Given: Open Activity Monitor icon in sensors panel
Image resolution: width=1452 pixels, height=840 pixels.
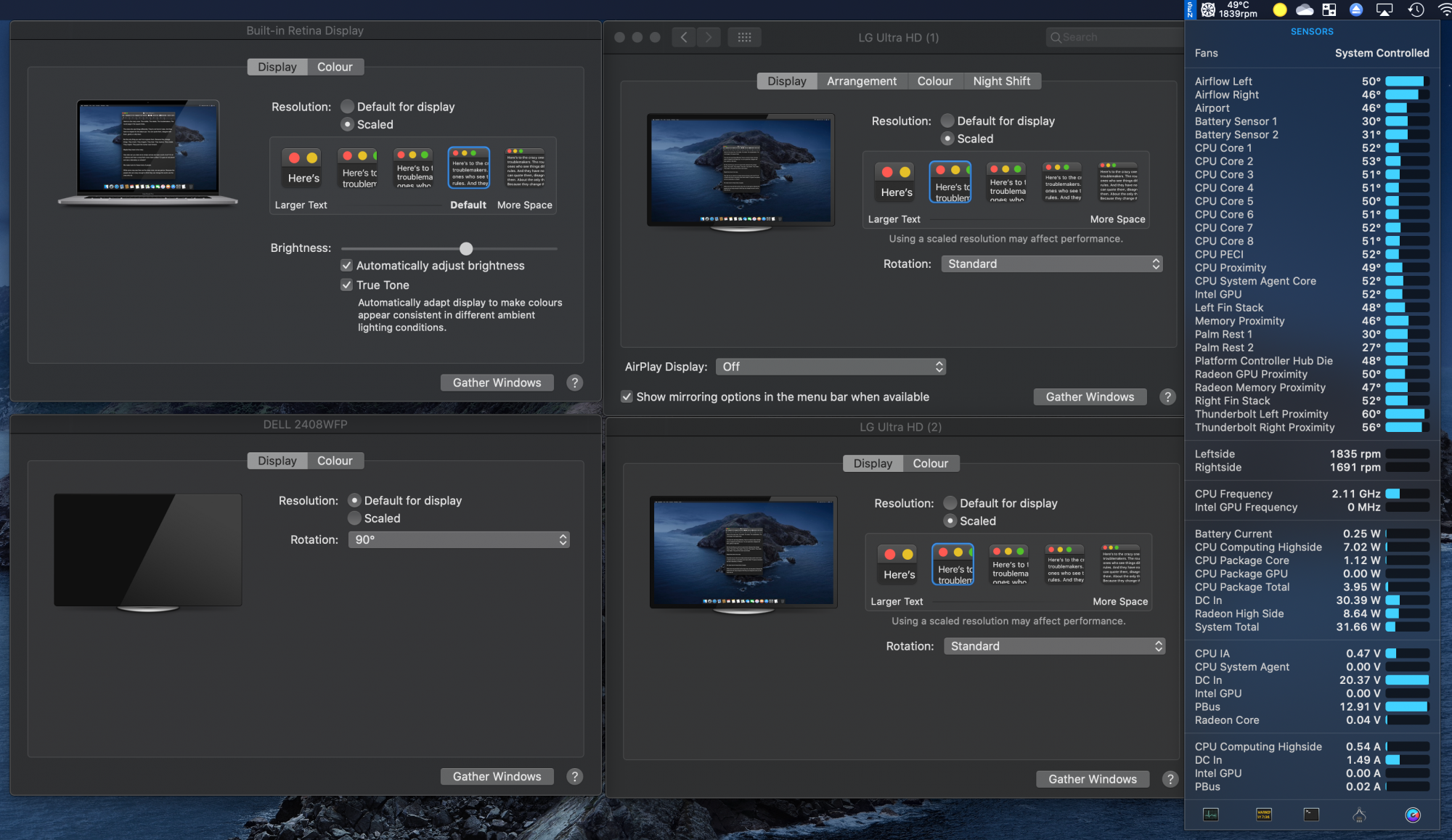Looking at the screenshot, I should pyautogui.click(x=1210, y=815).
